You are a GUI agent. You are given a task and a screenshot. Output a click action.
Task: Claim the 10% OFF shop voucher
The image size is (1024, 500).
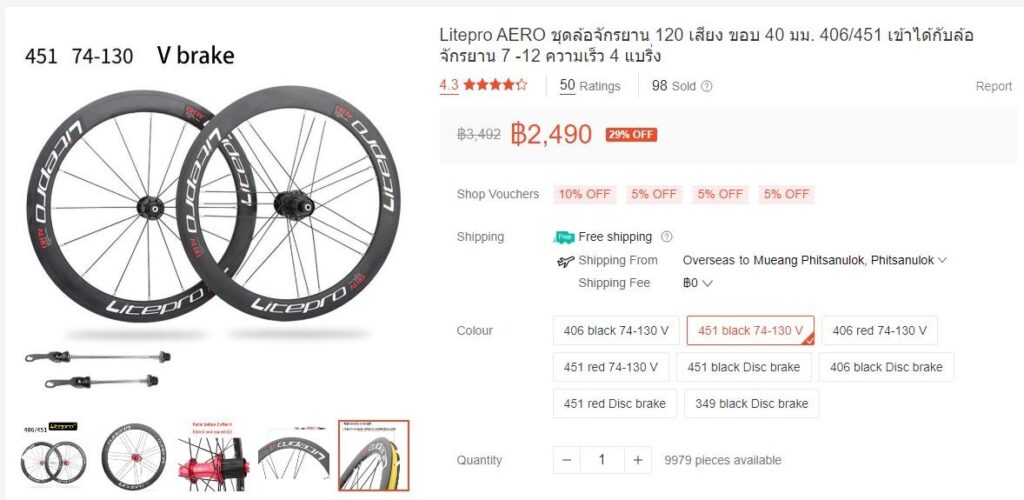coord(584,194)
